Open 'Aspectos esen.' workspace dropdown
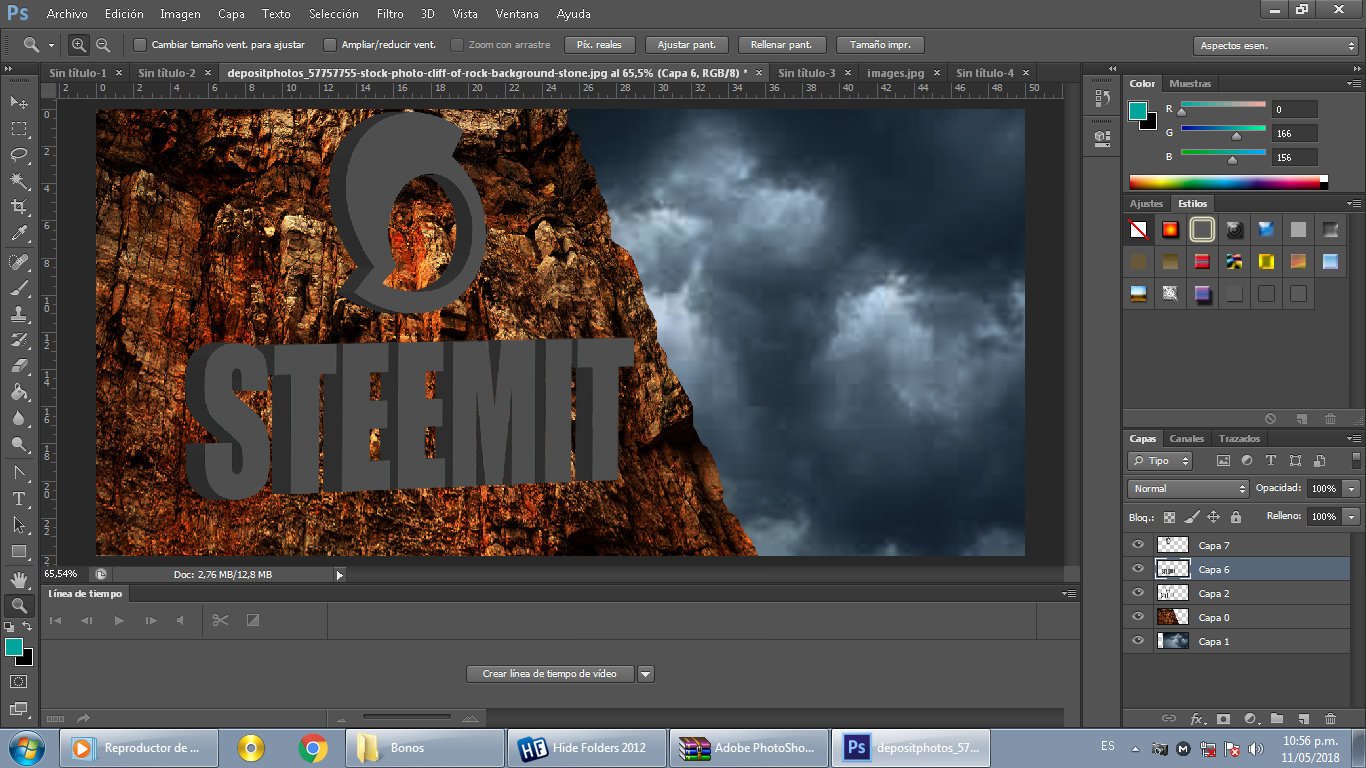The image size is (1366, 768). pos(1275,46)
